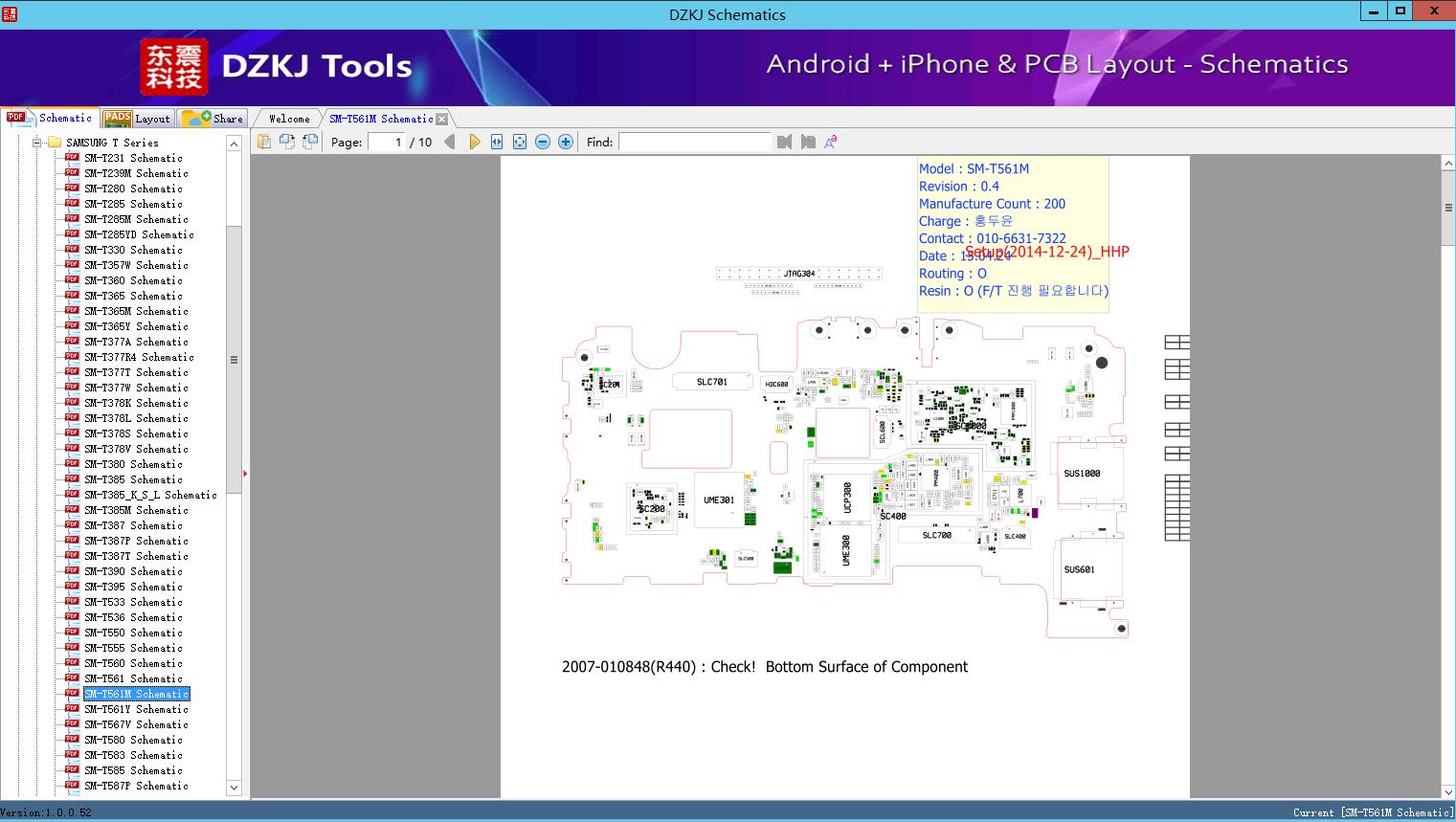Image resolution: width=1456 pixels, height=822 pixels.
Task: Click the Version:1.0.0.52 status bar text
Action: pos(46,812)
